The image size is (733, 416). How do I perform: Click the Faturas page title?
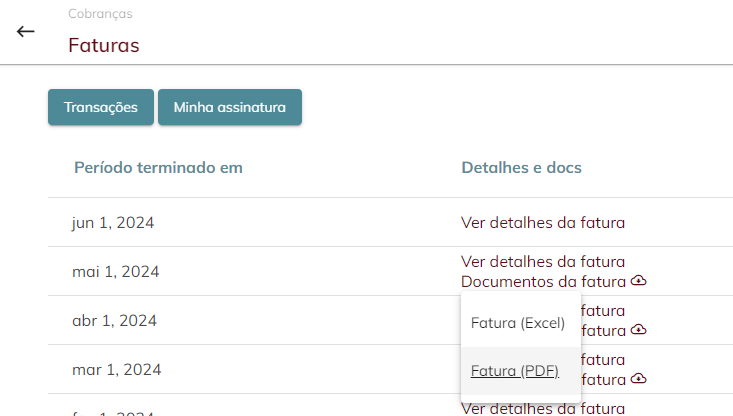pos(104,45)
